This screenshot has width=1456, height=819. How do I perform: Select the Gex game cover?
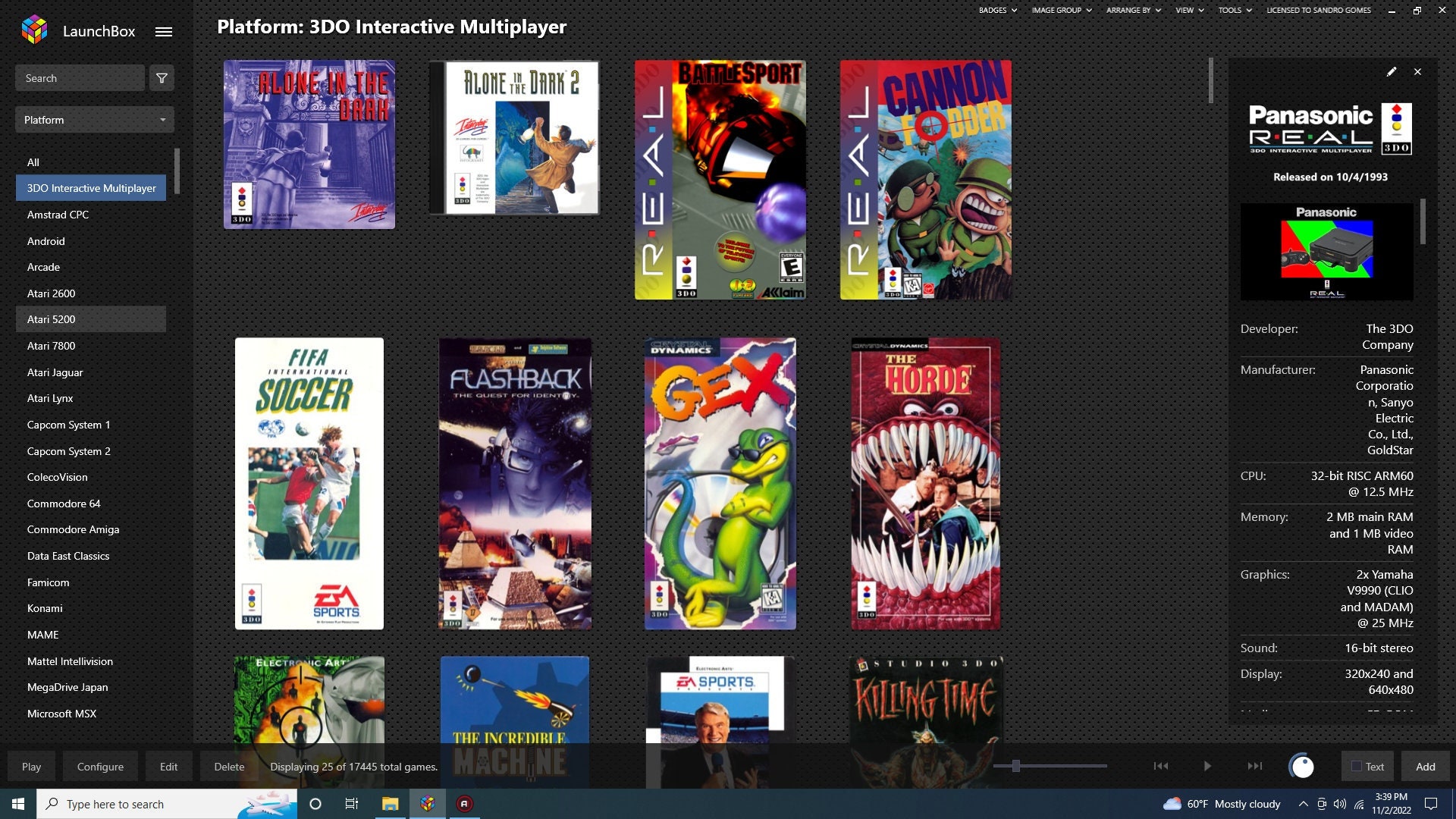[720, 484]
